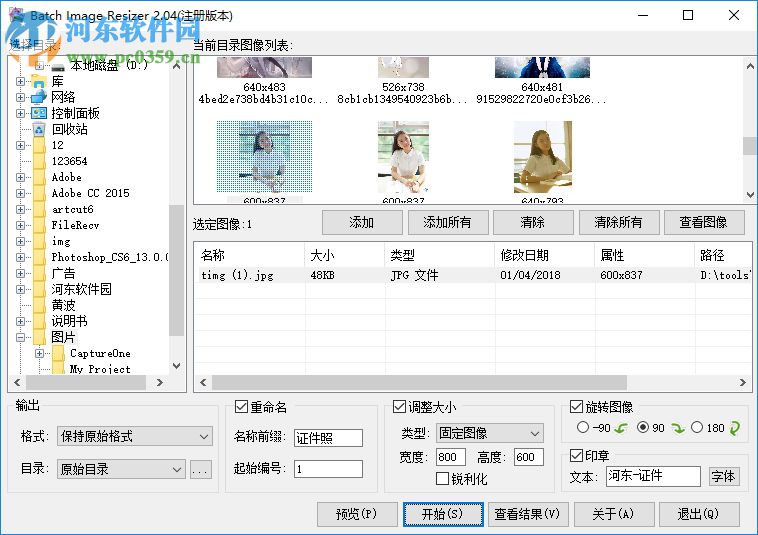Click the stamp 文本 text field
758x535 pixels.
653,477
